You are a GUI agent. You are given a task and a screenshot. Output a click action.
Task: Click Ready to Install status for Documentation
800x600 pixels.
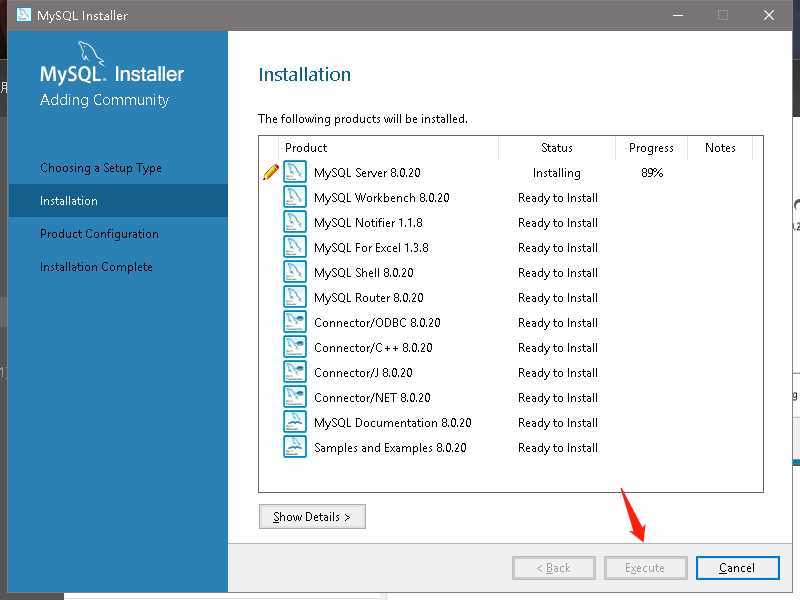[558, 423]
